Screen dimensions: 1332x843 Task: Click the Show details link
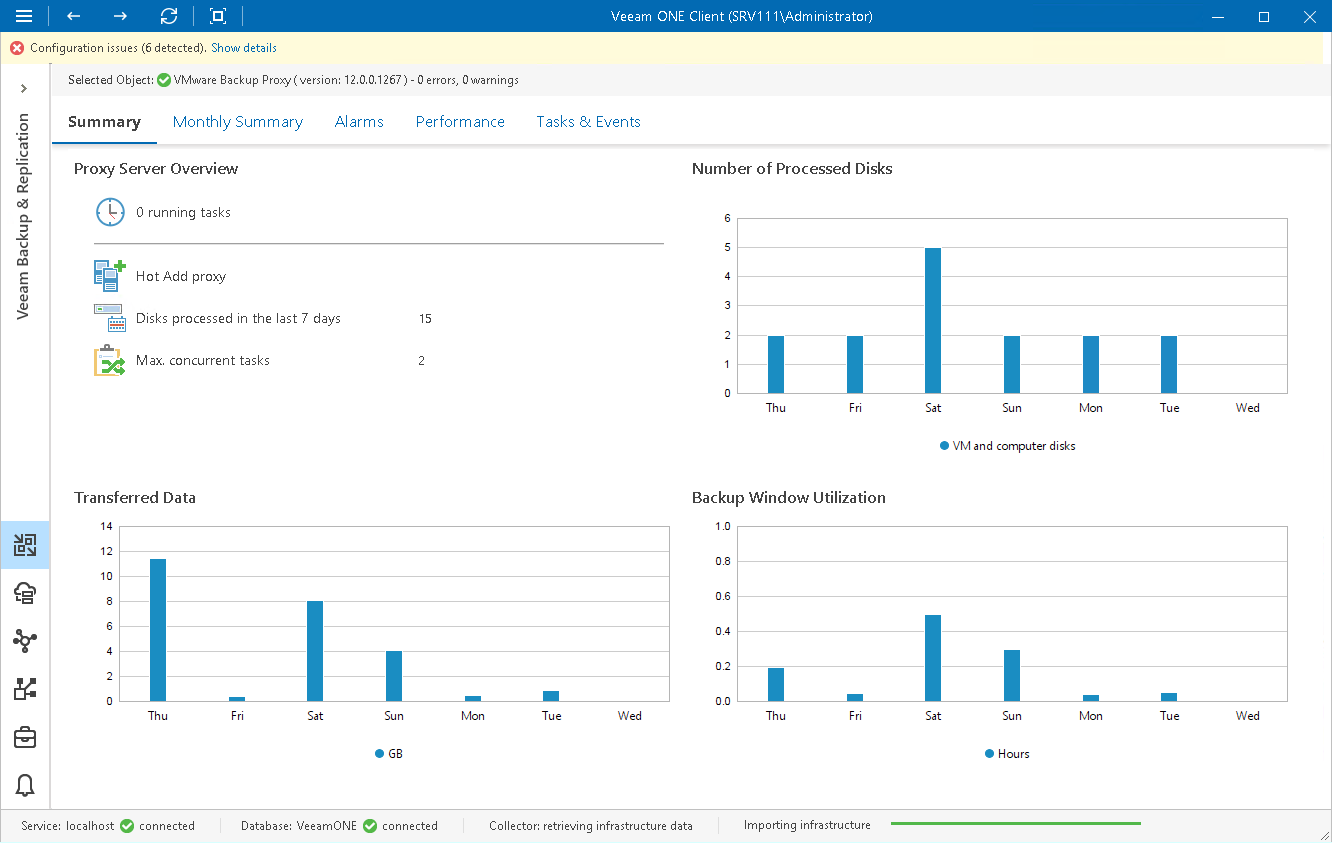(243, 47)
